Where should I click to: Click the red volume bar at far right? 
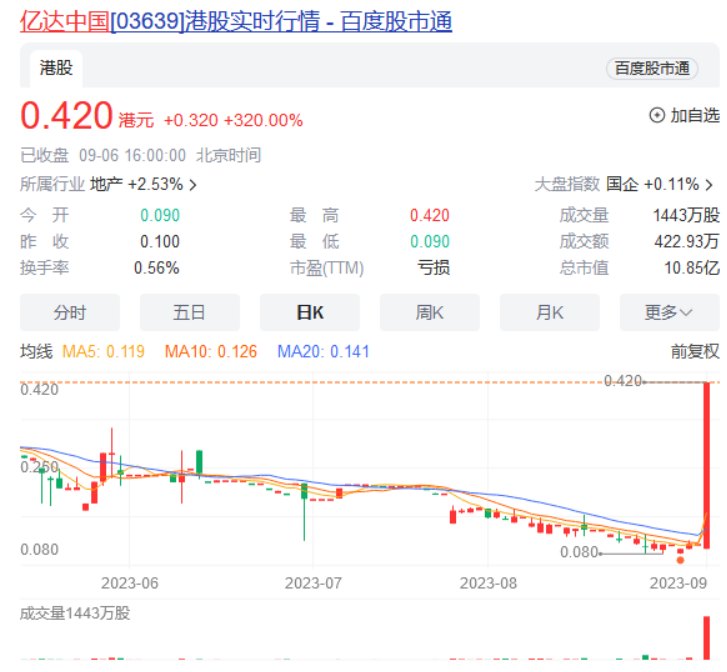707,638
